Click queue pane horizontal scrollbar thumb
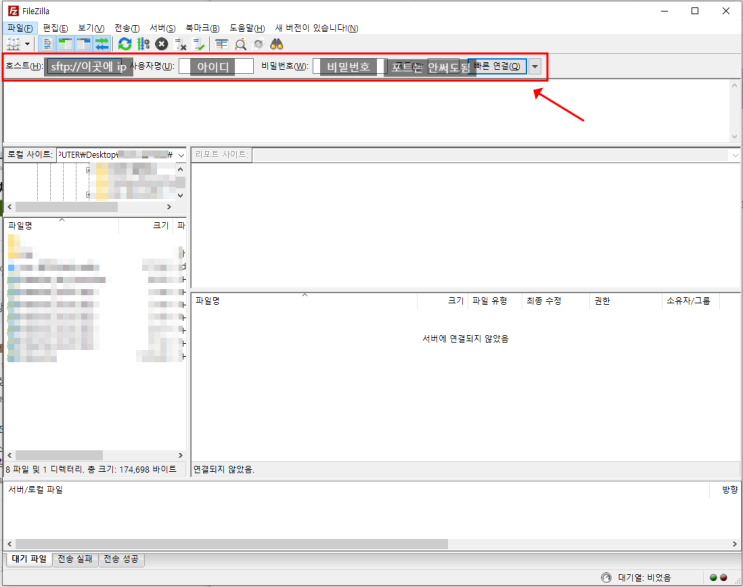 232,544
